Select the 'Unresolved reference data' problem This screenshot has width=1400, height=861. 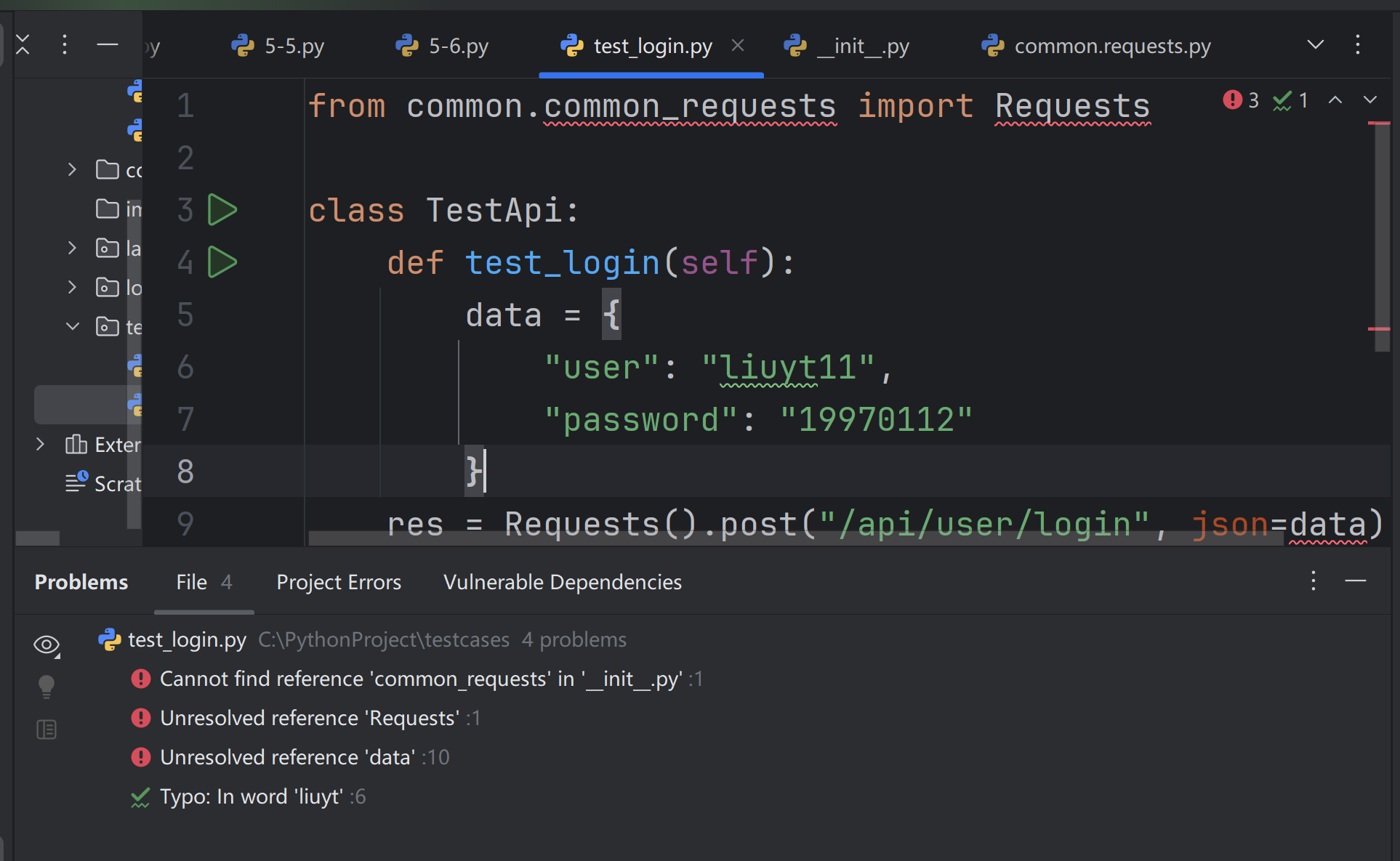[x=288, y=757]
